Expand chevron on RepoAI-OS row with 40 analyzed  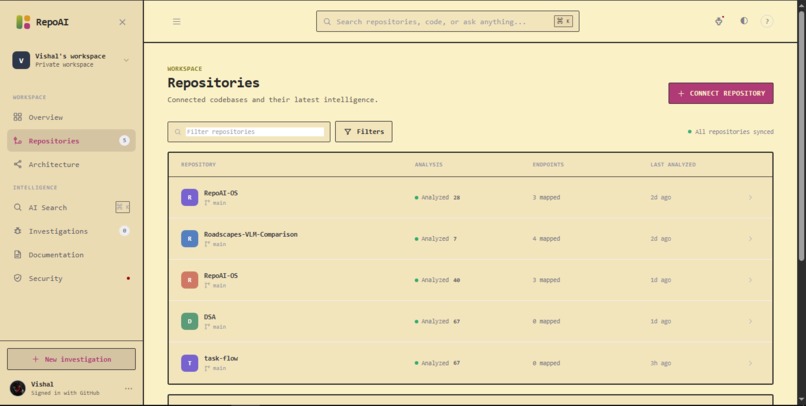(x=750, y=280)
